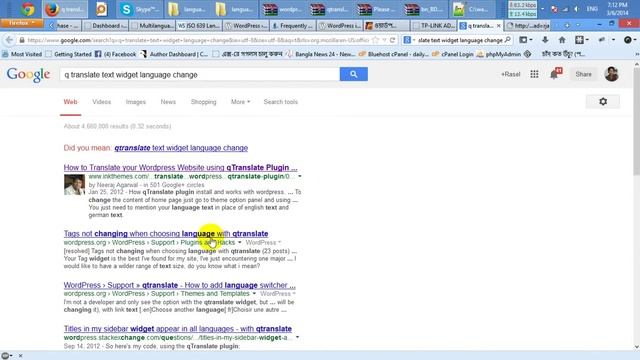Switch to the TP-LINK AD... tab
The width and height of the screenshot is (640, 360).
tap(433, 26)
